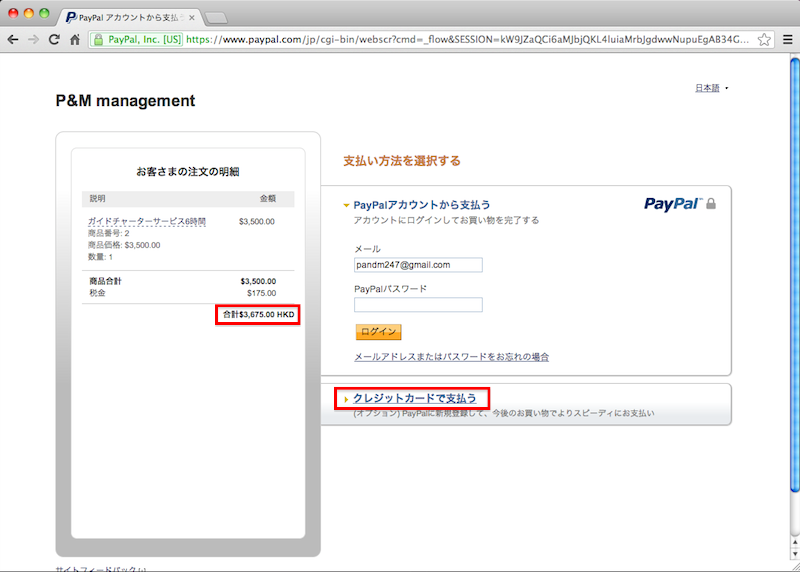Click the 支払い方法を選択する heading

click(x=402, y=161)
